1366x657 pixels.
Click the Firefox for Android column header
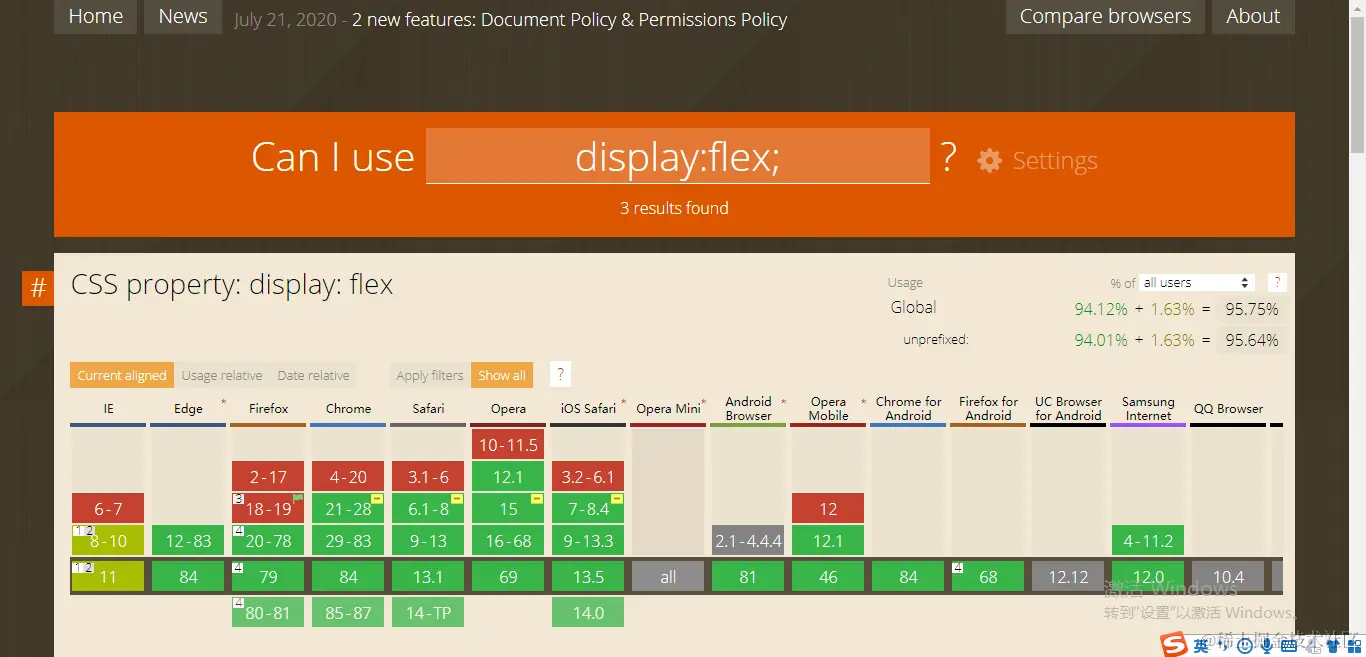(988, 409)
